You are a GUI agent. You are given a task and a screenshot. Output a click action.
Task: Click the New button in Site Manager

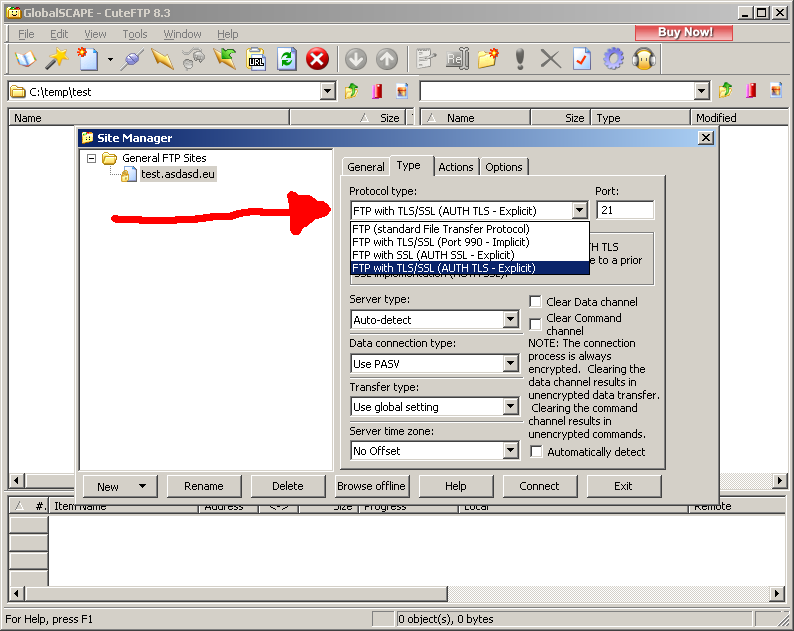point(120,486)
